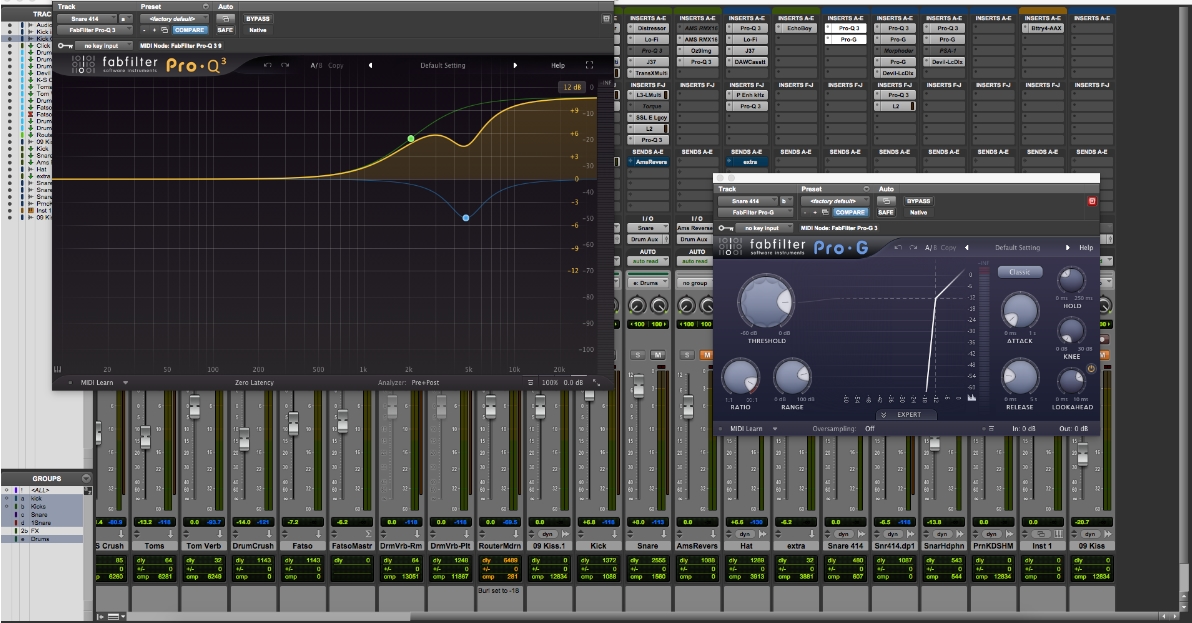Expand the EXPERT panel in Pro-G
The height and width of the screenshot is (623, 1192).
(x=905, y=415)
